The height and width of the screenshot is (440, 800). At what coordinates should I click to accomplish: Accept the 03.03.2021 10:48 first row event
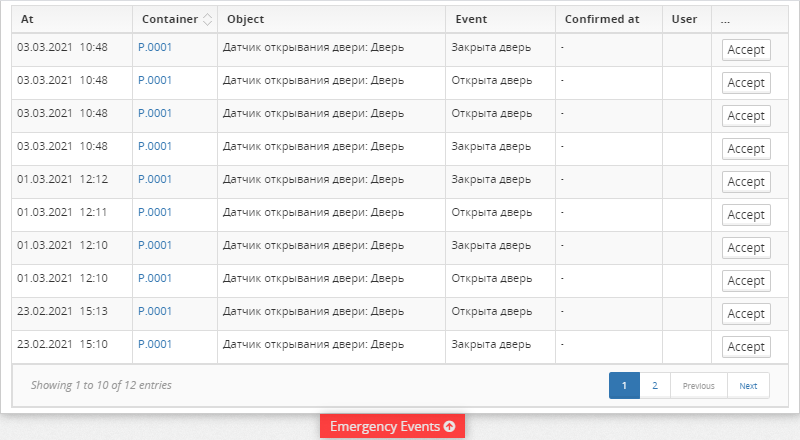[746, 50]
